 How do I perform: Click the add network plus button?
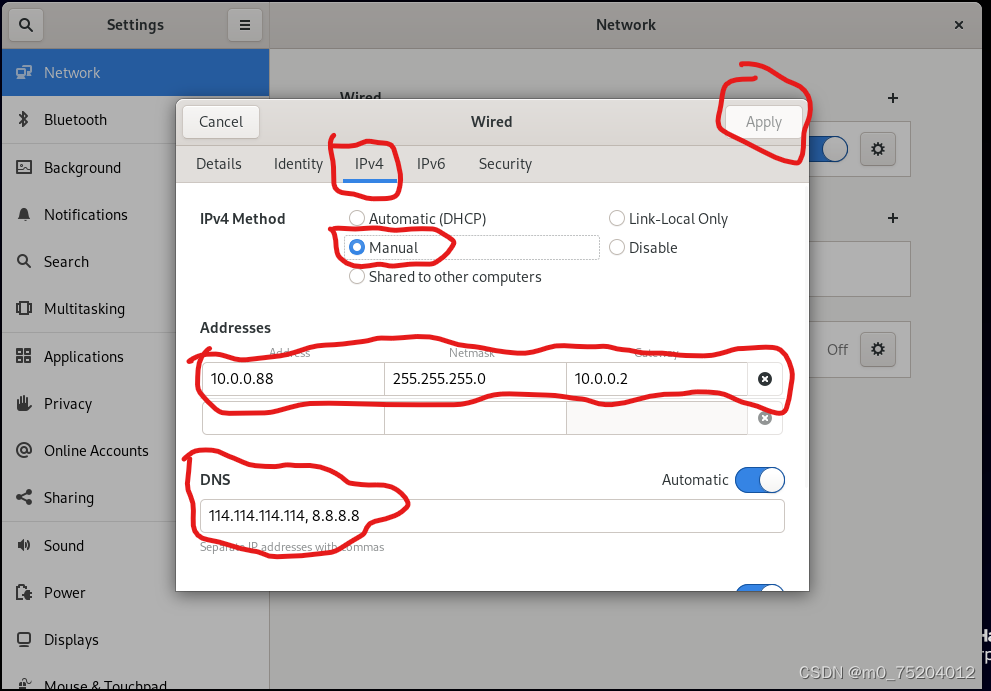891,97
